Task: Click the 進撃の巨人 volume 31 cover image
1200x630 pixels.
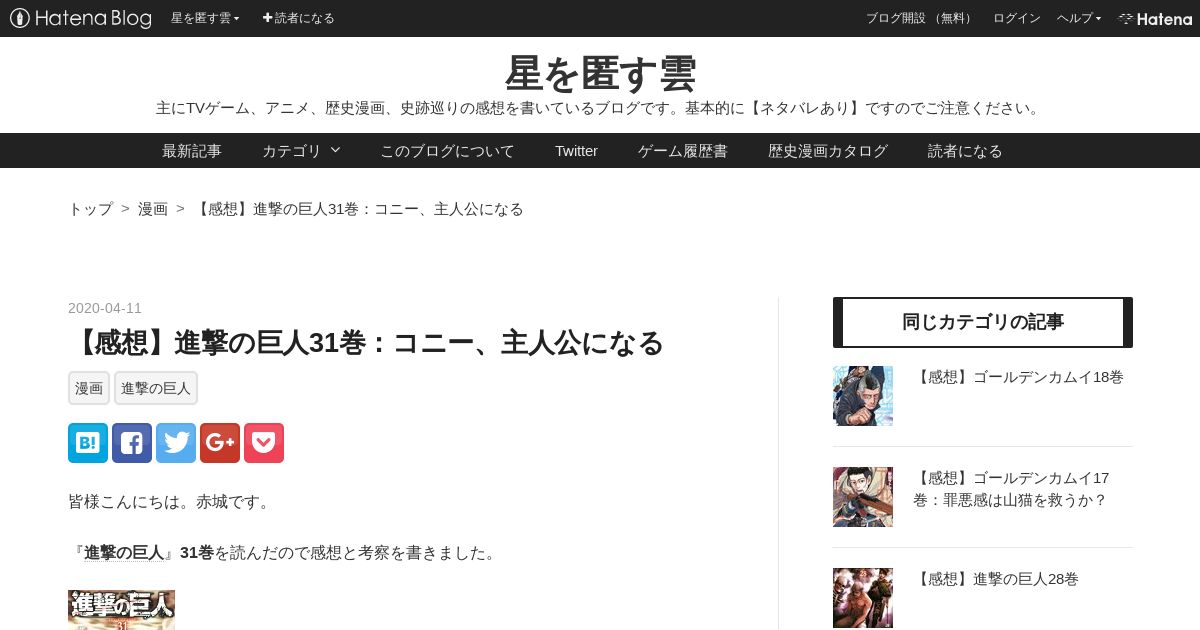Action: tap(121, 610)
